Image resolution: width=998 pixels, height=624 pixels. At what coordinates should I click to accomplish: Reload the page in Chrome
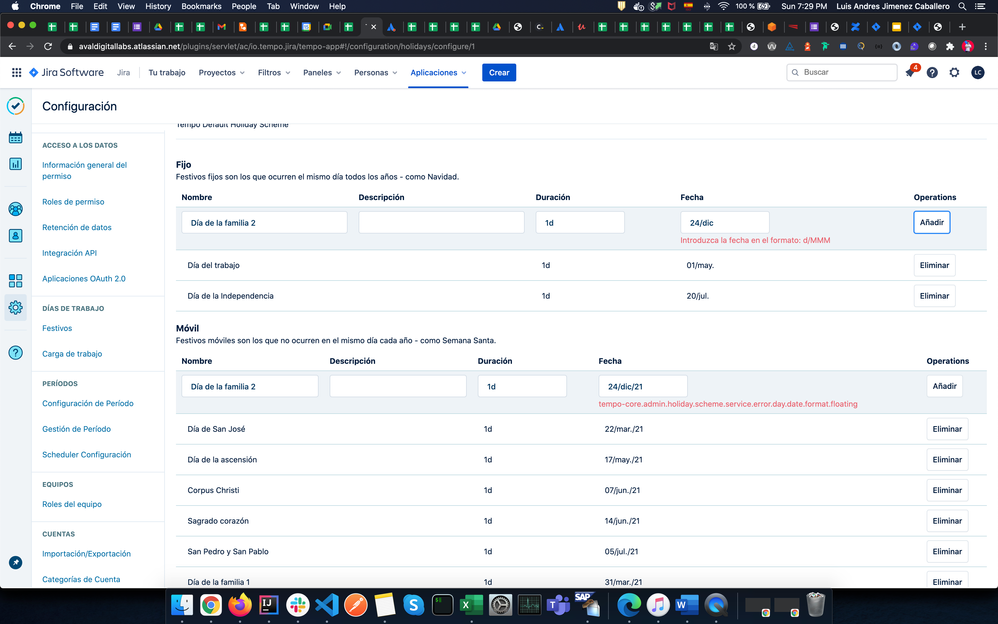tap(48, 46)
